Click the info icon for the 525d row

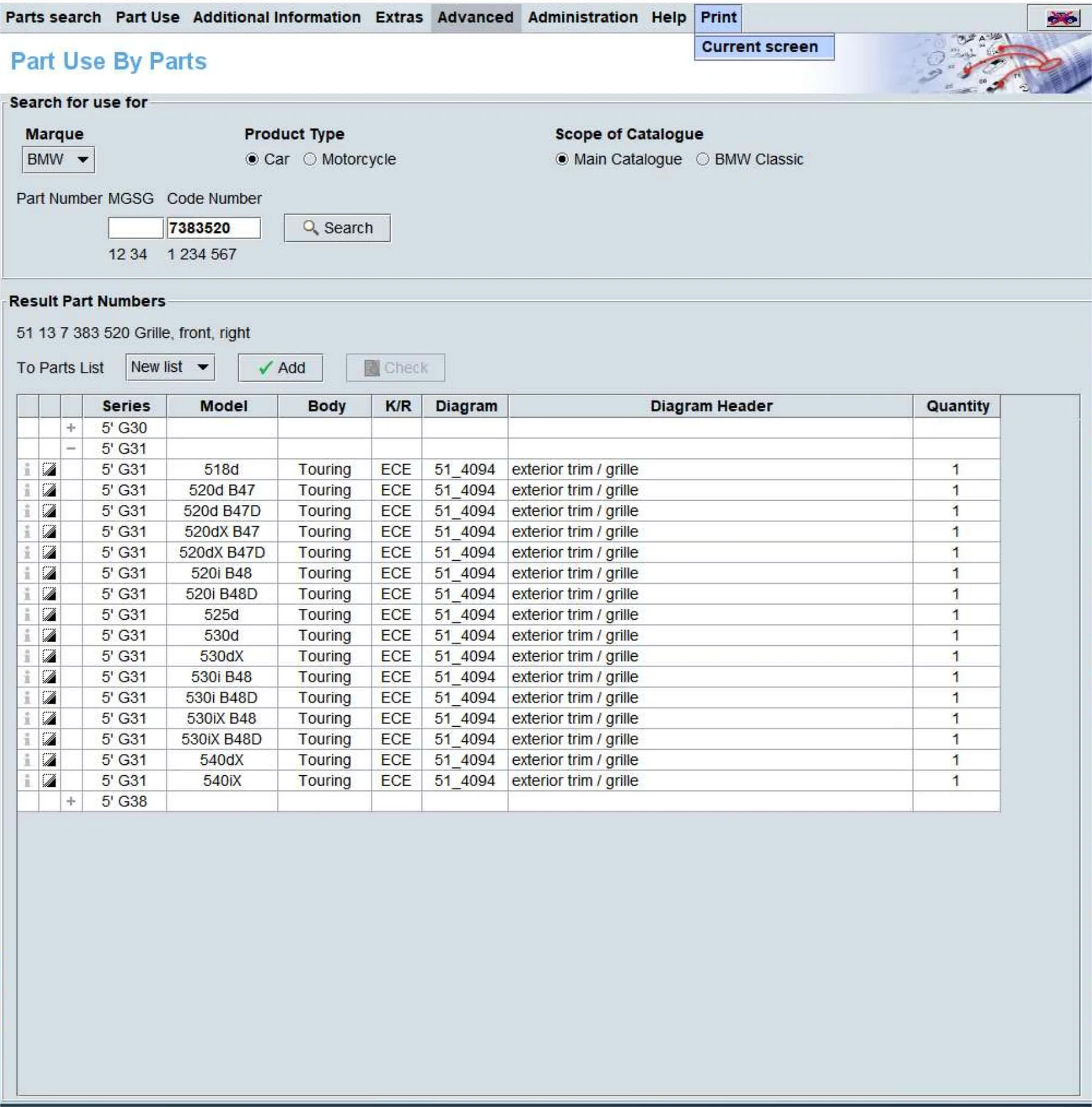pos(27,615)
